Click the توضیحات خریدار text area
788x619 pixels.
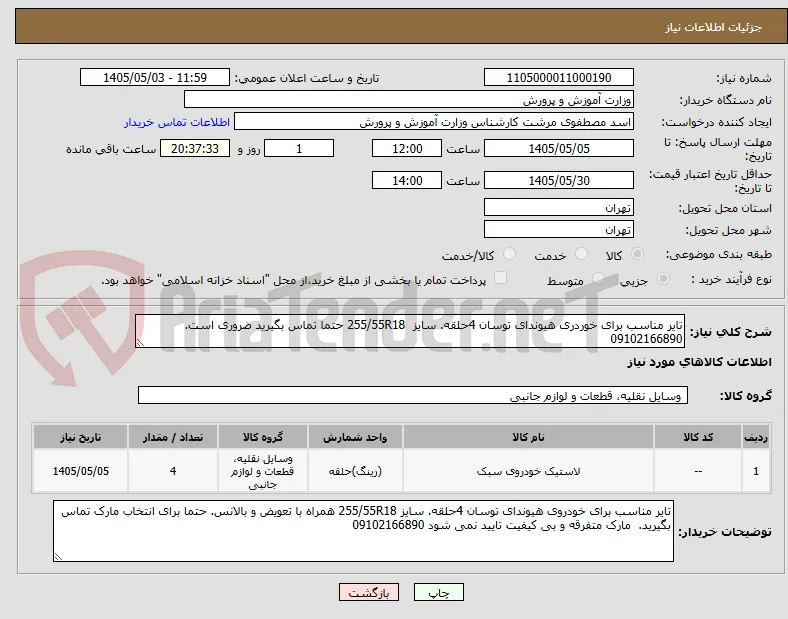[363, 531]
